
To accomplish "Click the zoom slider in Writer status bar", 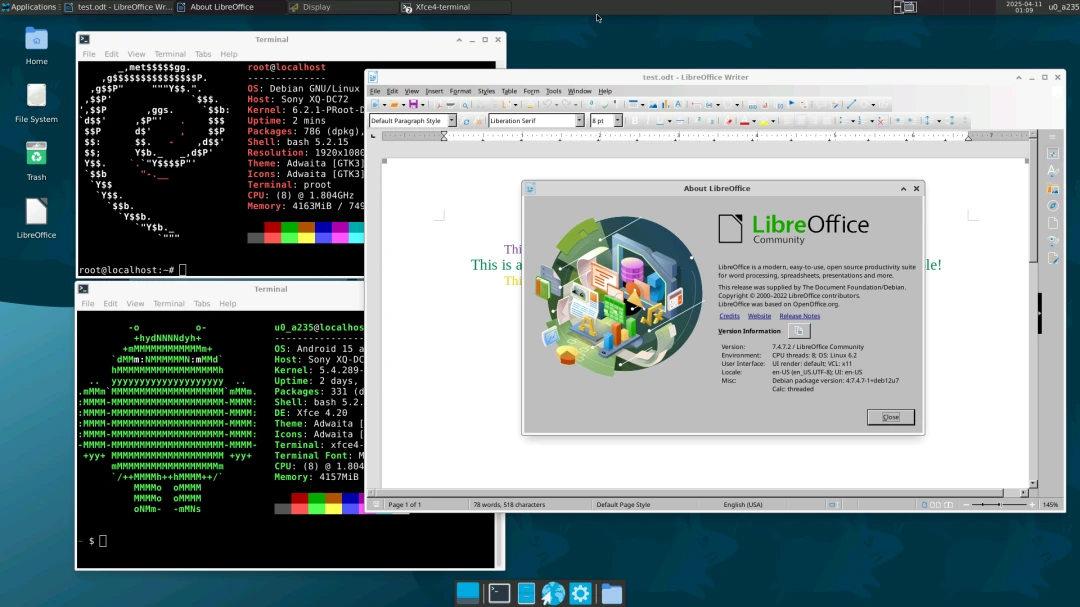I will click(x=1000, y=505).
